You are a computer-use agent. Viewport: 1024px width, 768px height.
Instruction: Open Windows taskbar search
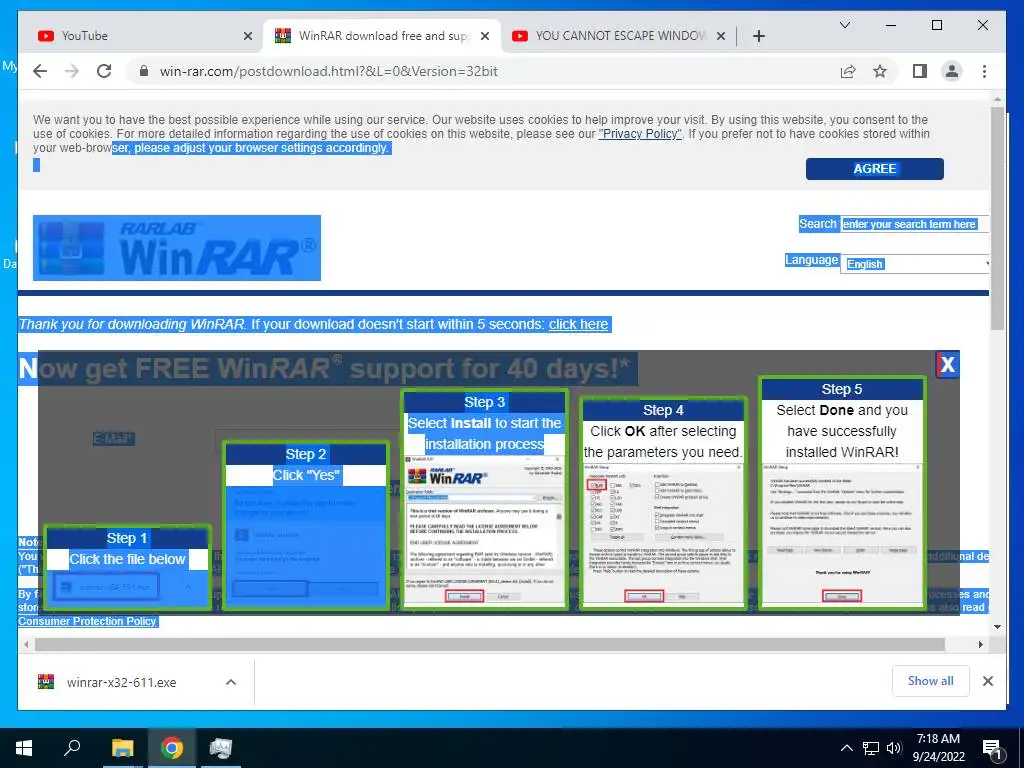(72, 748)
